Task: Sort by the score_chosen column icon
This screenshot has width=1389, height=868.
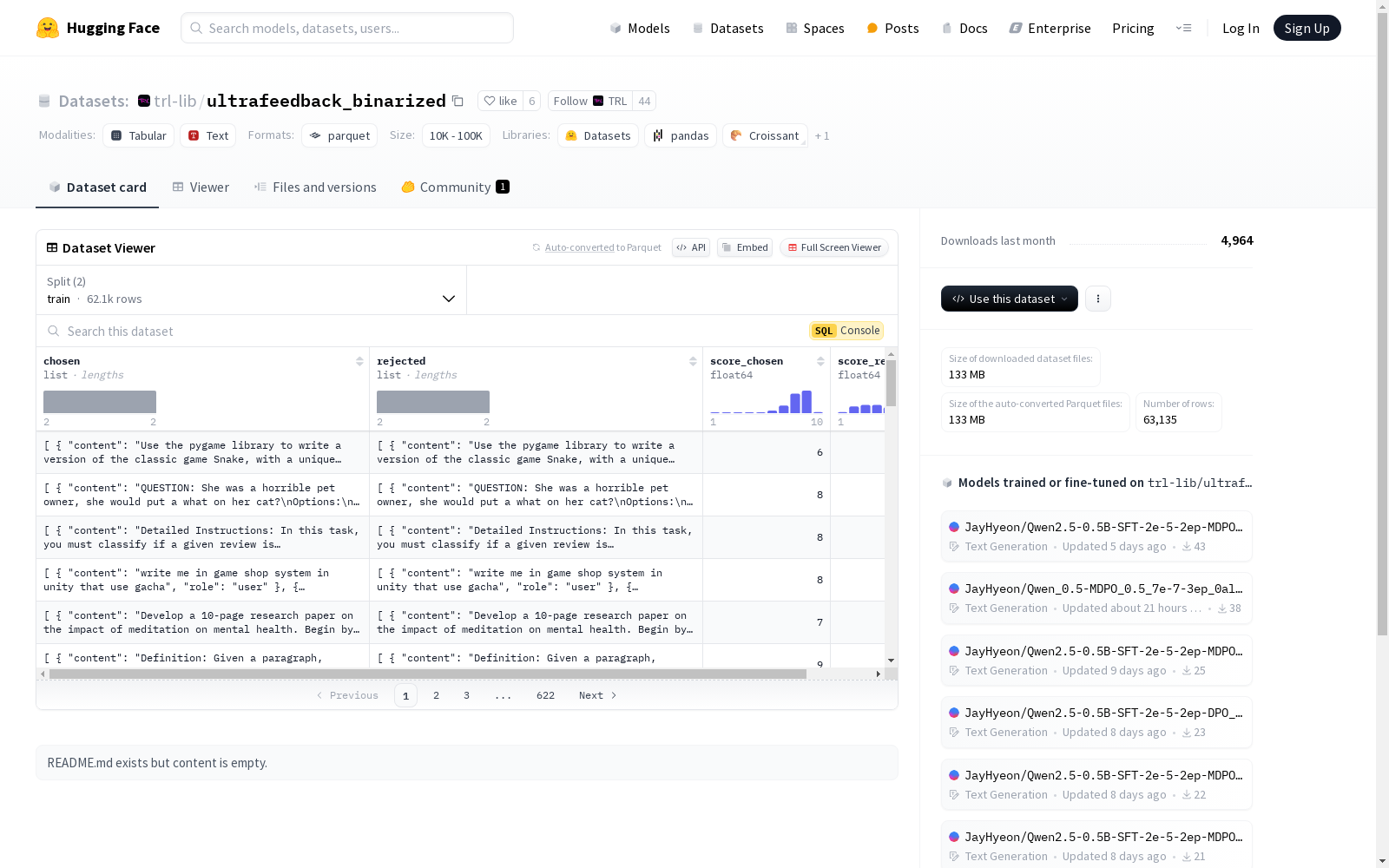Action: click(x=820, y=361)
